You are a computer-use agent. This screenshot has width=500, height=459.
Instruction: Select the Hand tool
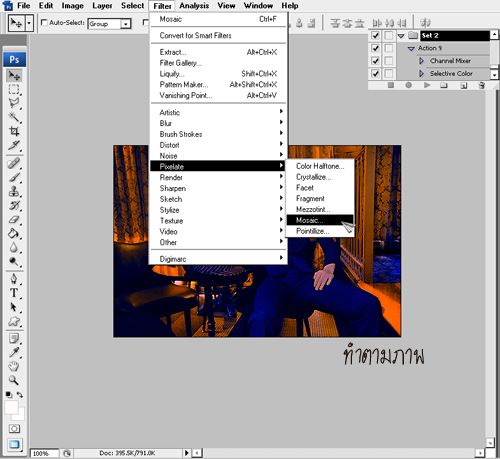coord(14,366)
